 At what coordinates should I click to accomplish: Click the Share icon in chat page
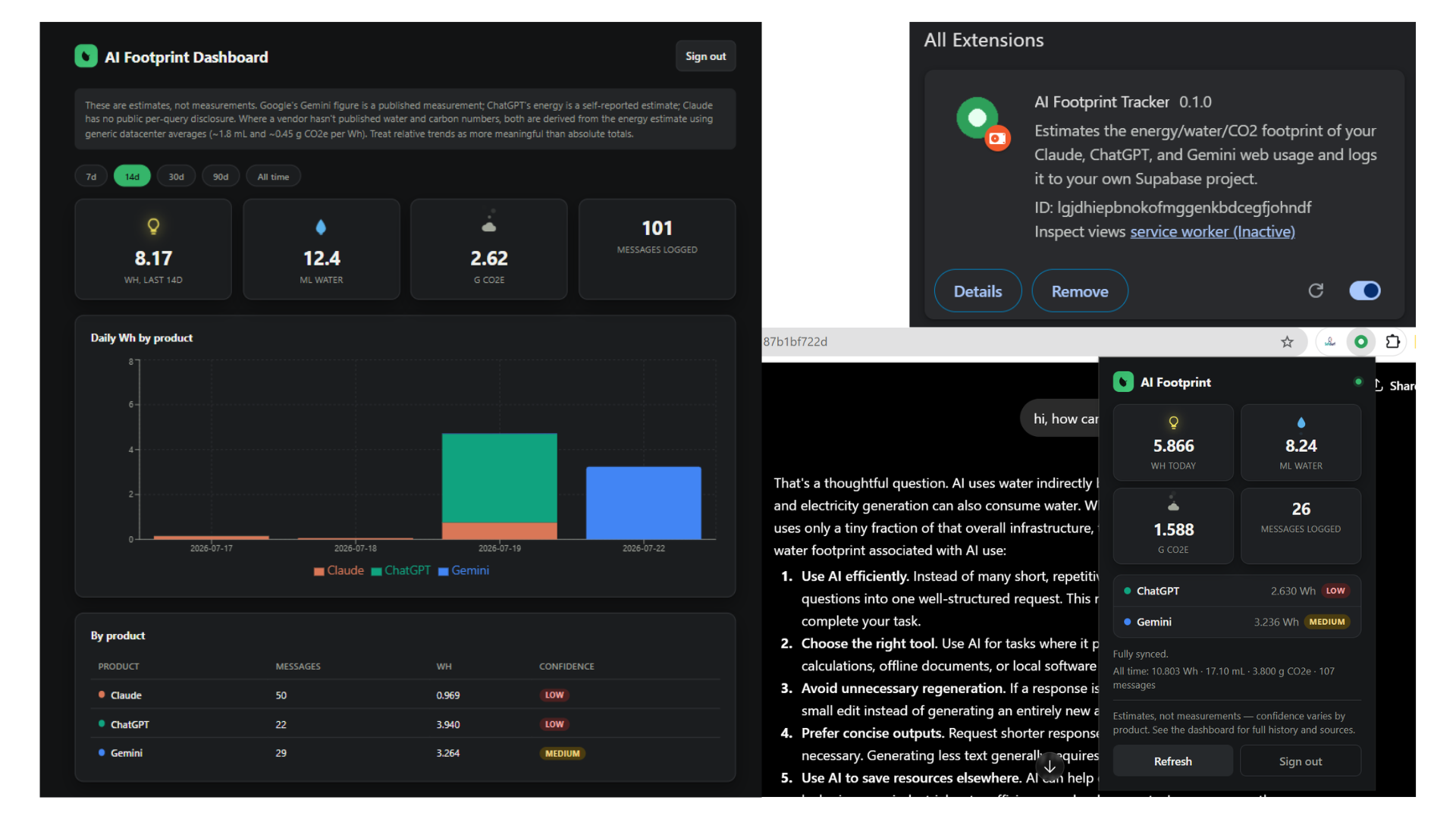coord(1379,385)
